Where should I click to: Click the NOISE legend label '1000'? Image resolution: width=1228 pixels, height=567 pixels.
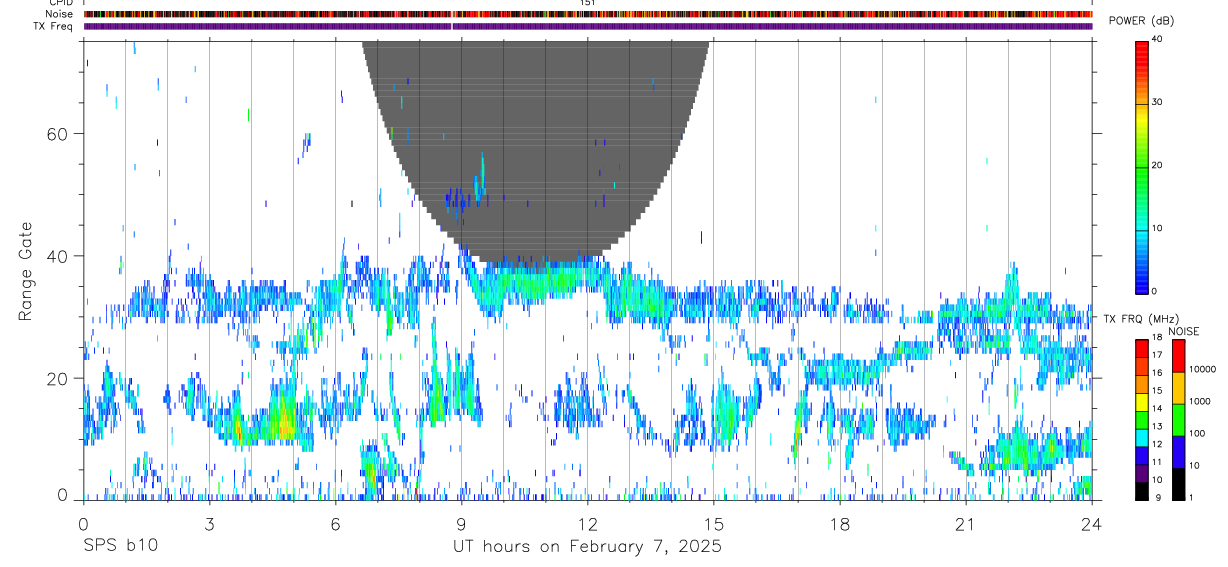pyautogui.click(x=1198, y=401)
